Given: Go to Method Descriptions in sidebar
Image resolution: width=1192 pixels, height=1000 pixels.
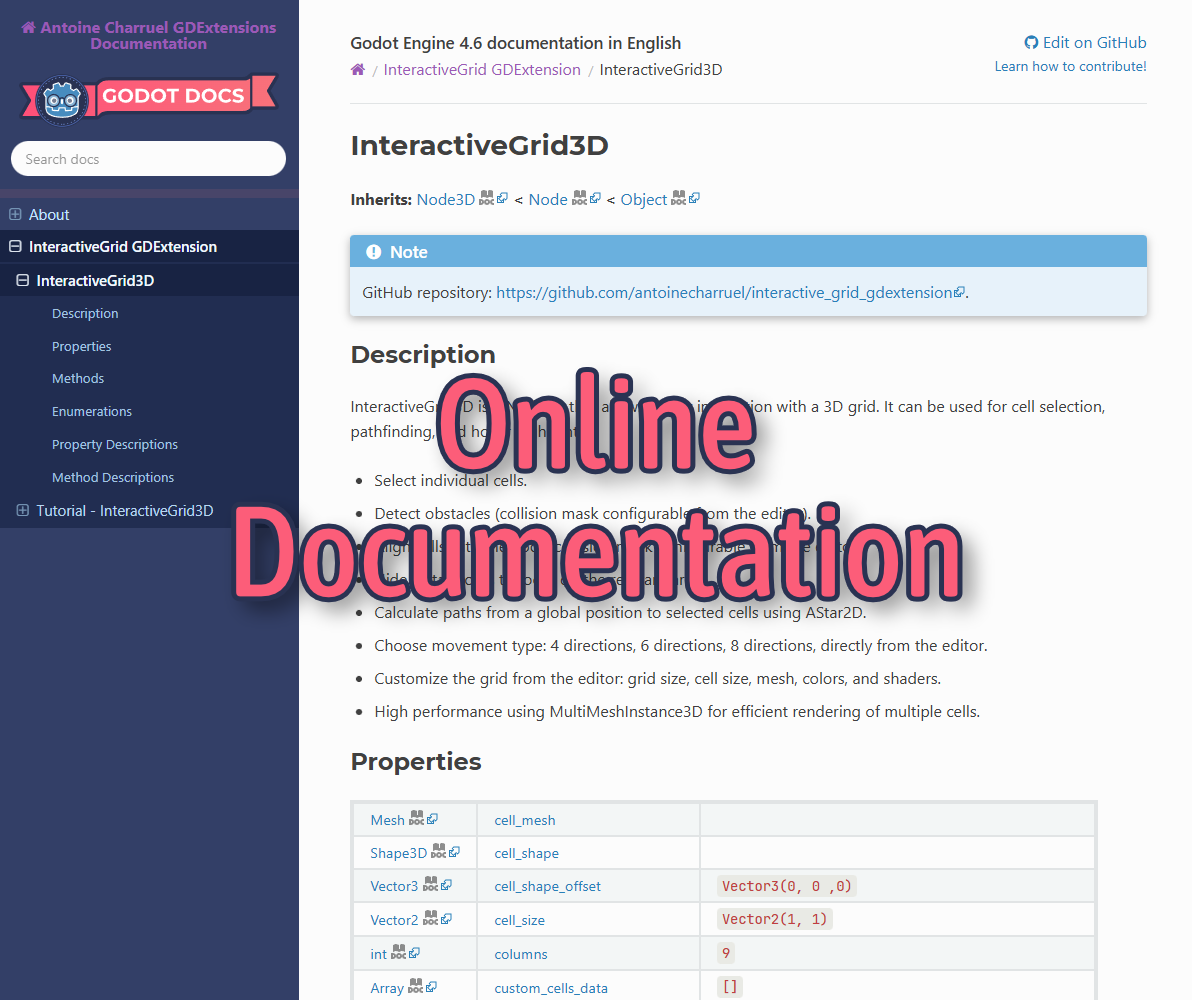Looking at the screenshot, I should point(113,478).
